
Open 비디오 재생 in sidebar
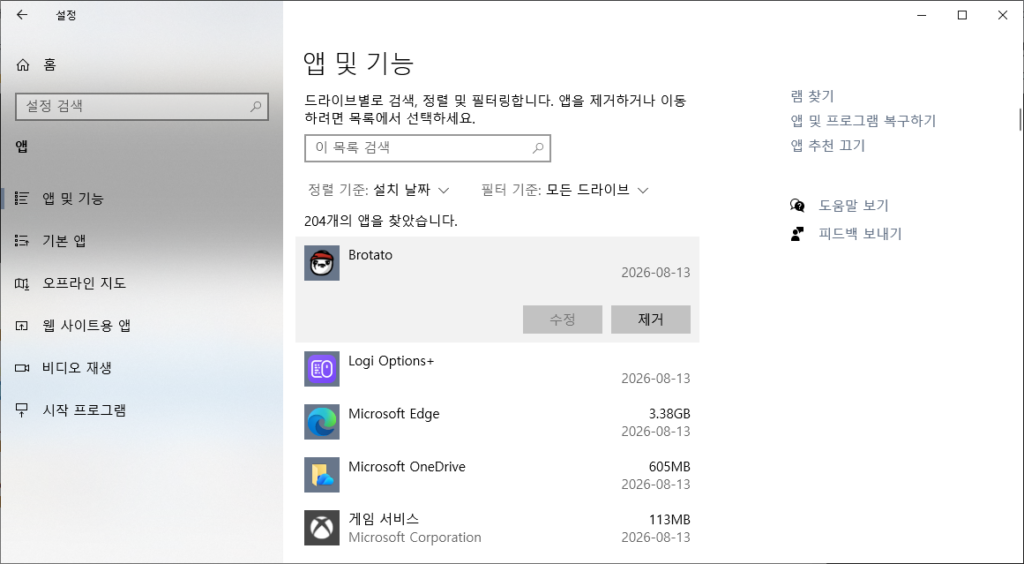coord(77,368)
